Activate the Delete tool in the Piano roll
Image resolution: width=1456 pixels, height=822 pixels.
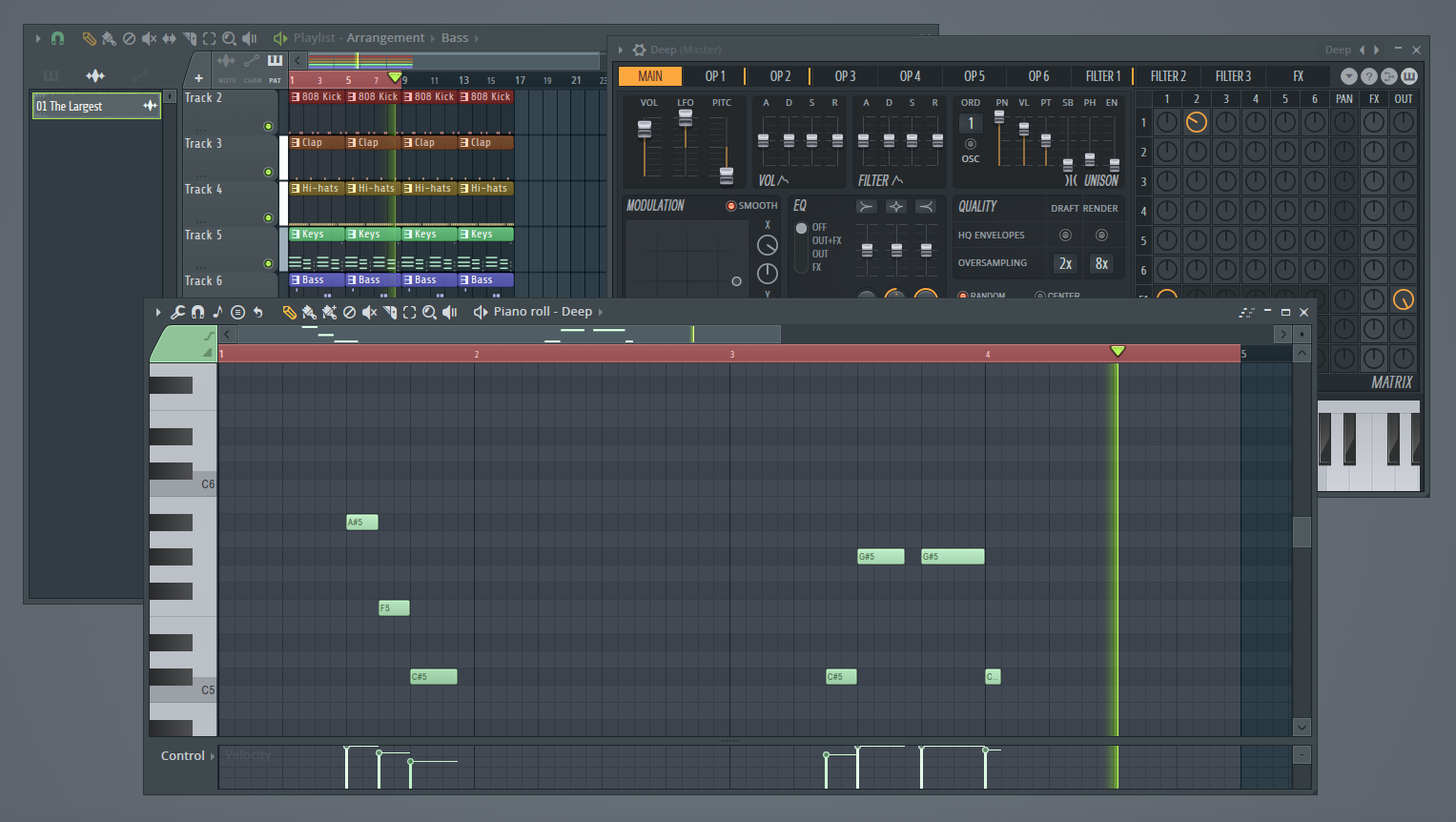pyautogui.click(x=348, y=311)
